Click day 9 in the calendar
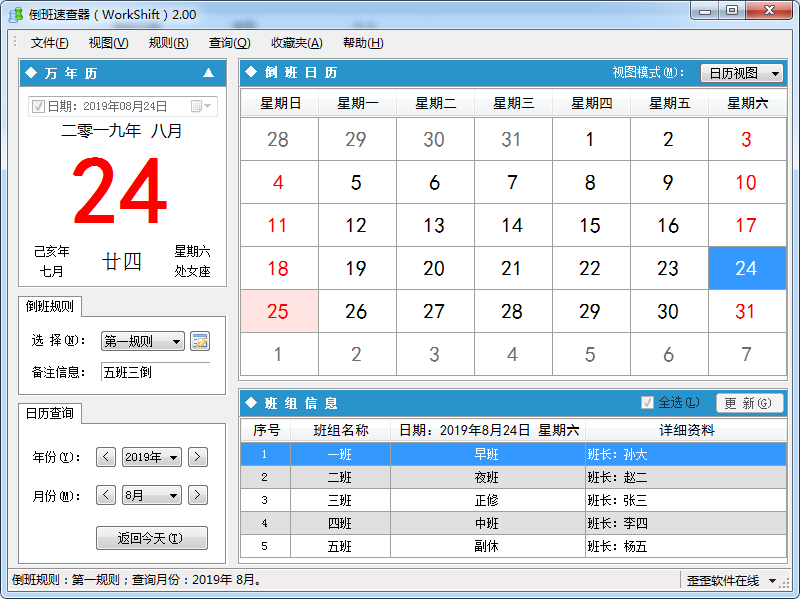The image size is (800, 599). click(669, 182)
